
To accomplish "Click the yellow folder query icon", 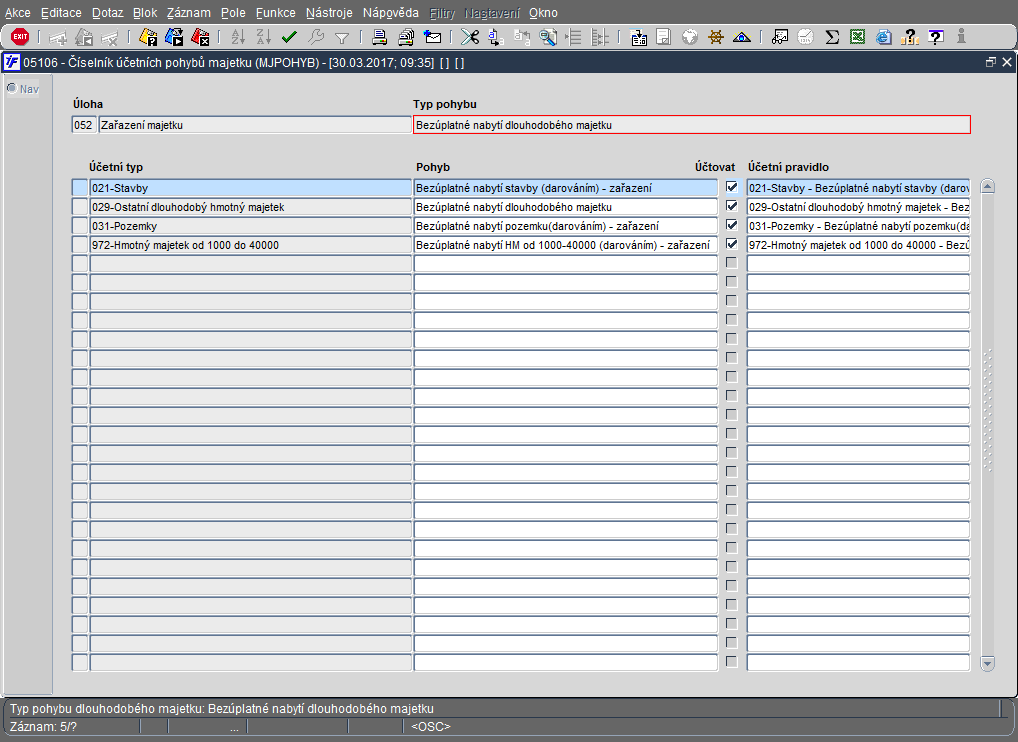I will coord(148,37).
